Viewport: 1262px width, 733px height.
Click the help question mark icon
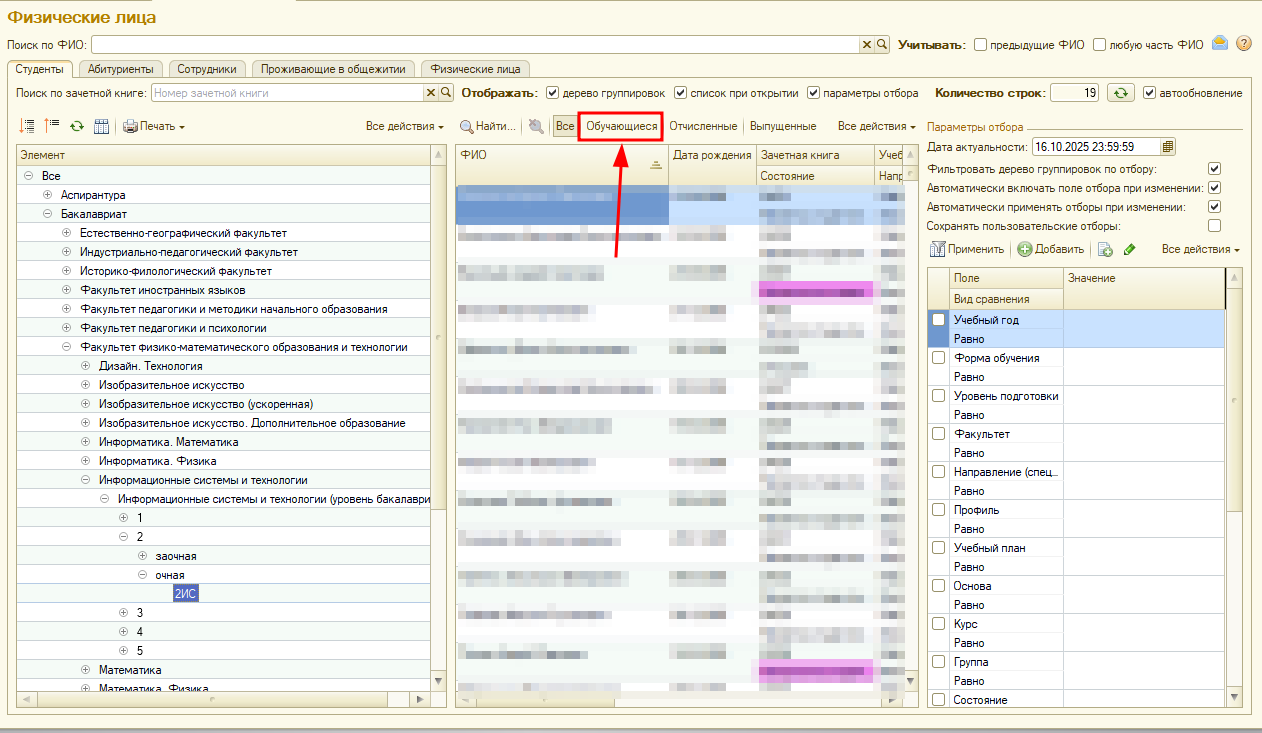point(1244,44)
